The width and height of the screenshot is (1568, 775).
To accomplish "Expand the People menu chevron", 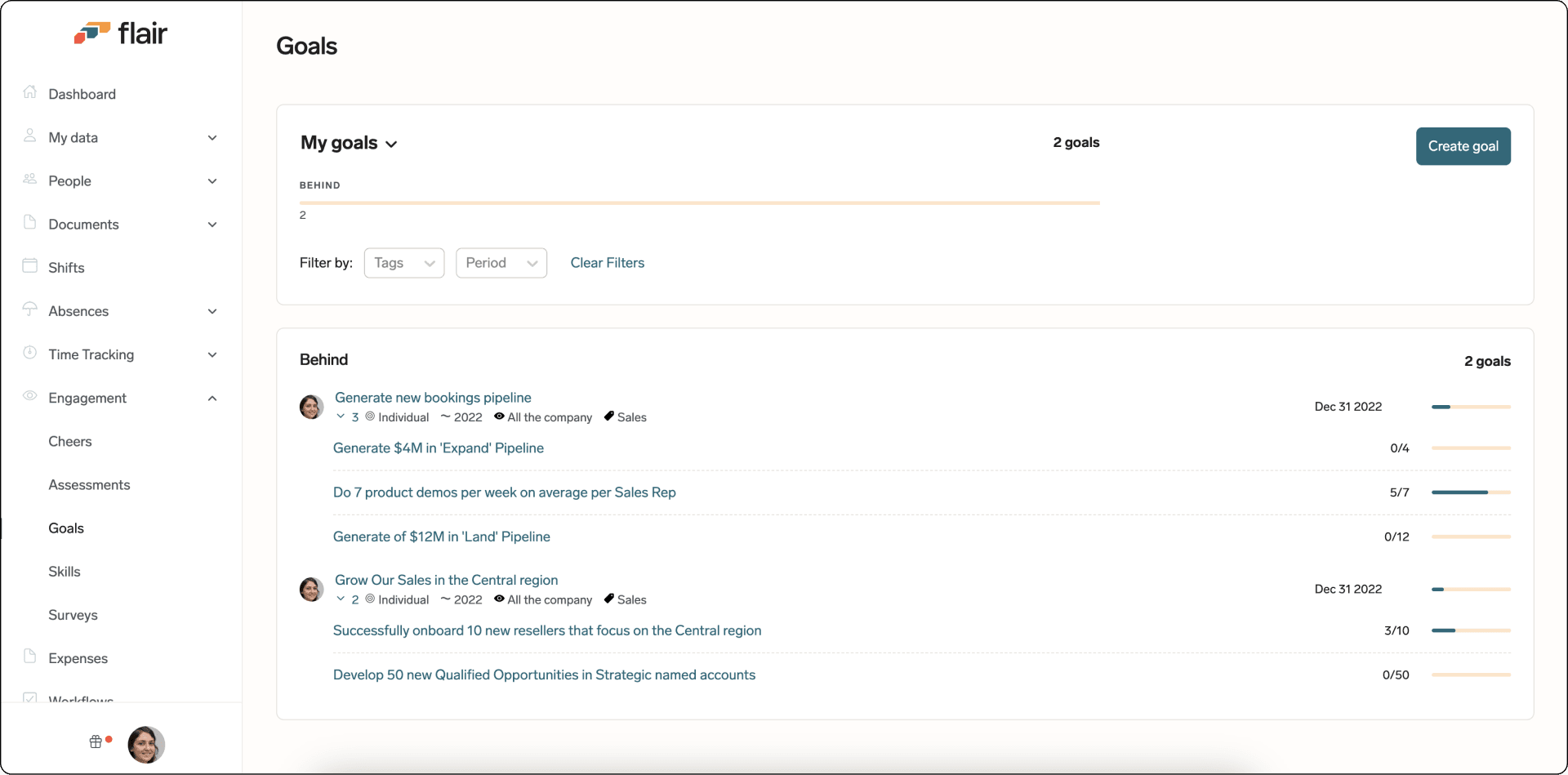I will (x=212, y=181).
